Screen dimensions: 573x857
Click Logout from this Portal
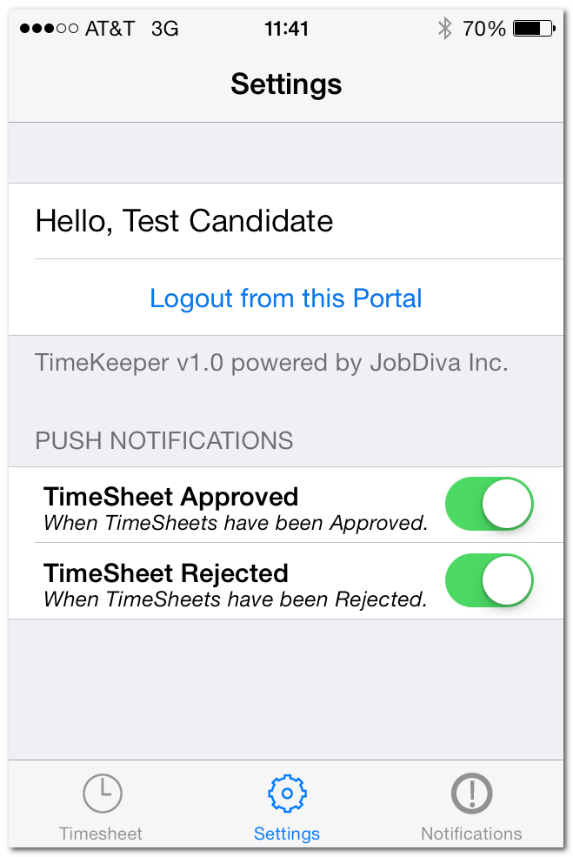286,298
